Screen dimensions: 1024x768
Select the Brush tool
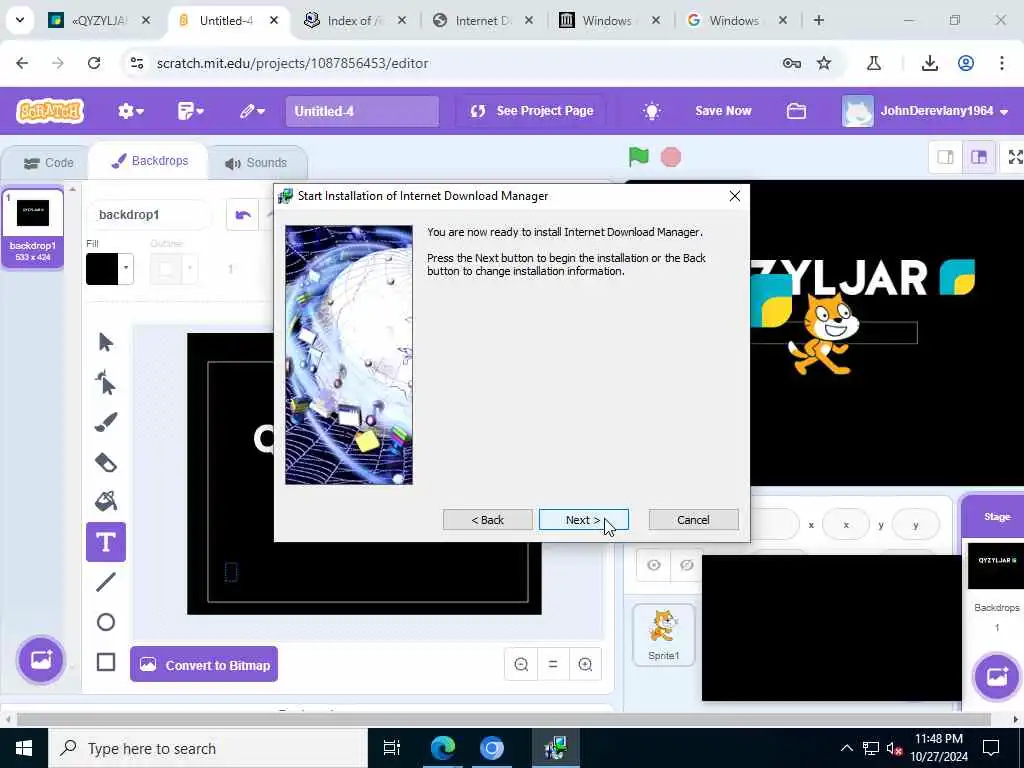pyautogui.click(x=105, y=422)
